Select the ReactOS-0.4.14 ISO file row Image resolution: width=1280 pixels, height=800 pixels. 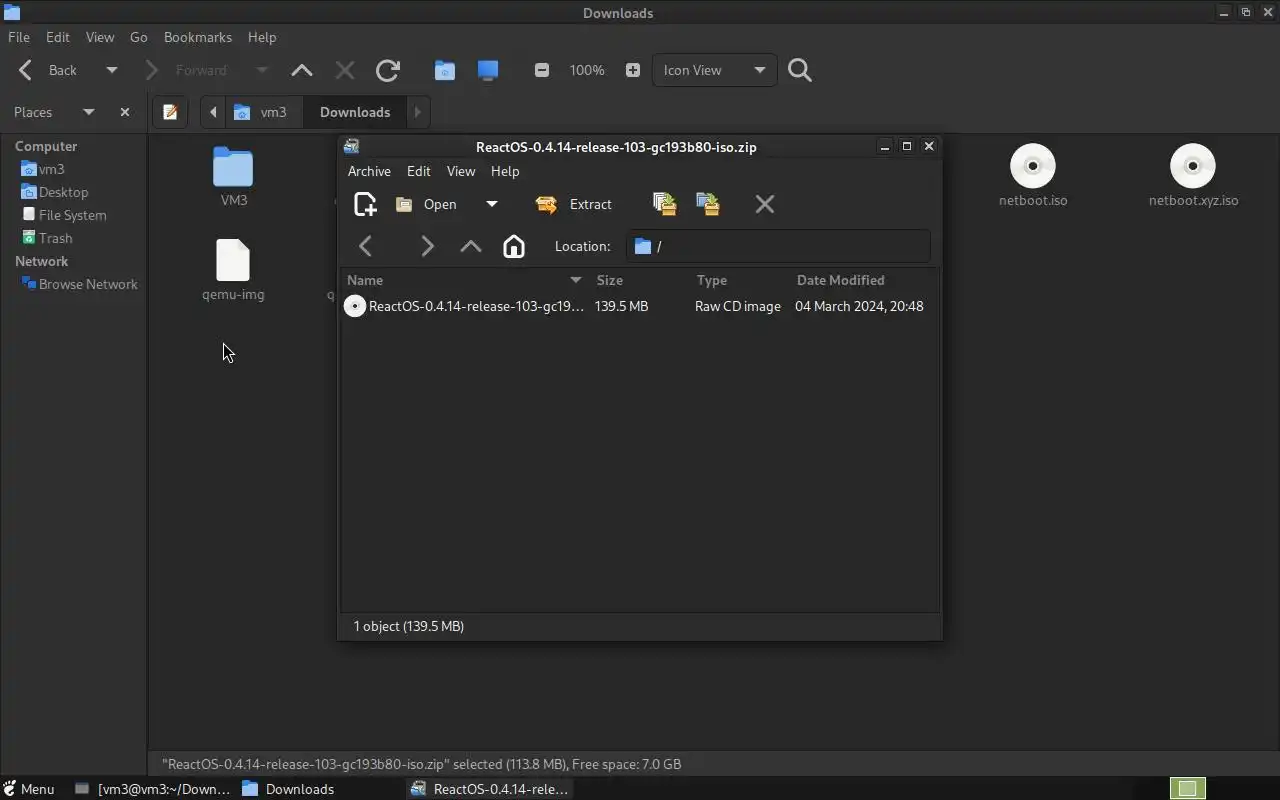click(640, 306)
